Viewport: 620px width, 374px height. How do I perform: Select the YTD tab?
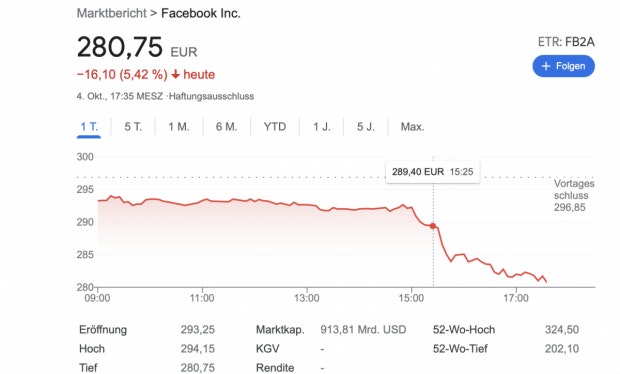point(275,127)
